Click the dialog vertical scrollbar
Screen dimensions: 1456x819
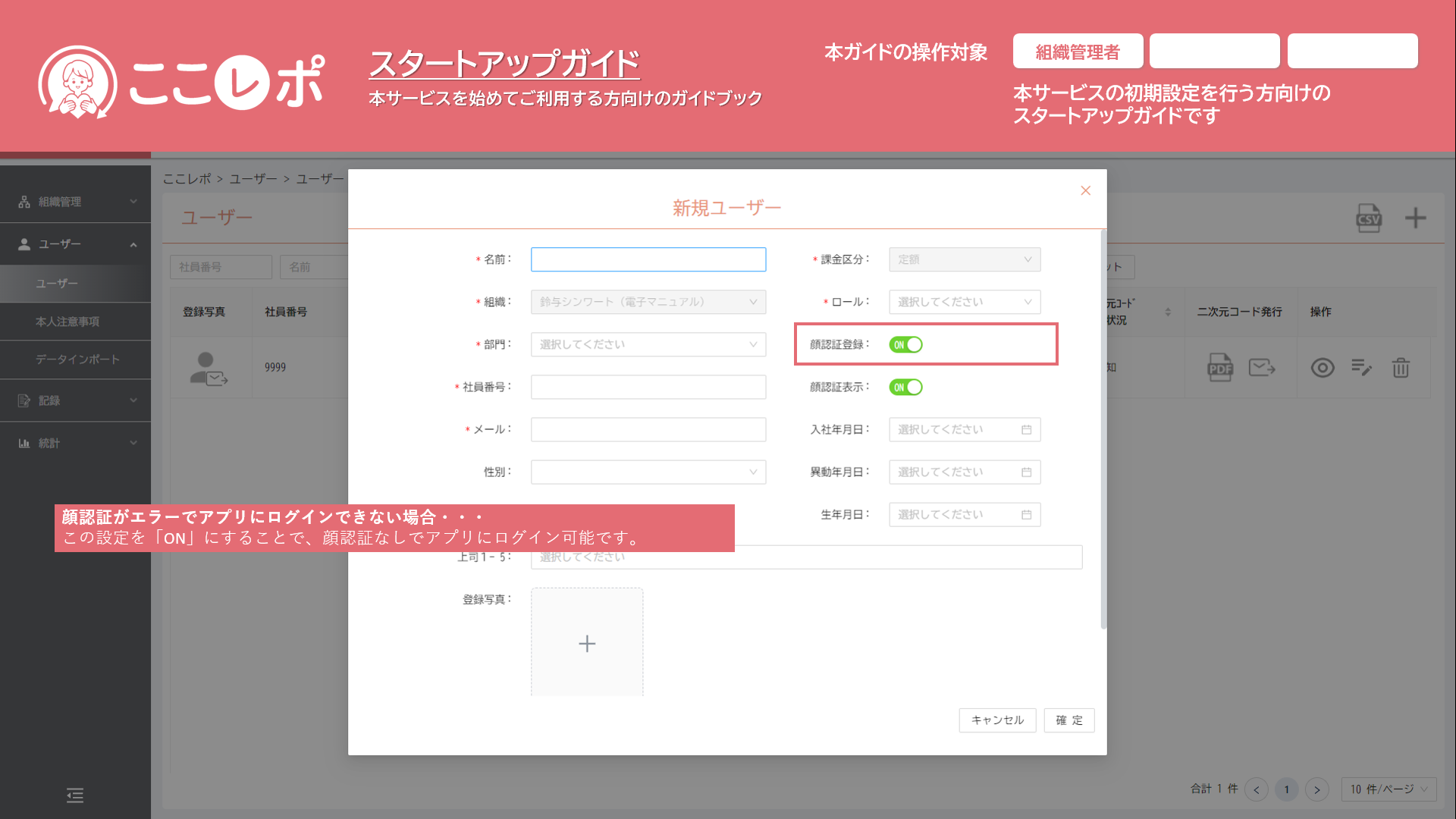click(1103, 428)
